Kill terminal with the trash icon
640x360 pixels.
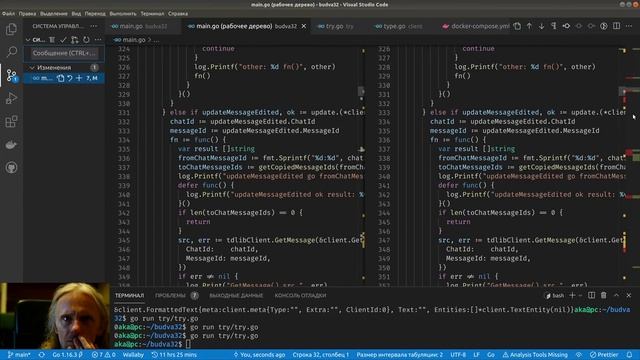coord(604,295)
